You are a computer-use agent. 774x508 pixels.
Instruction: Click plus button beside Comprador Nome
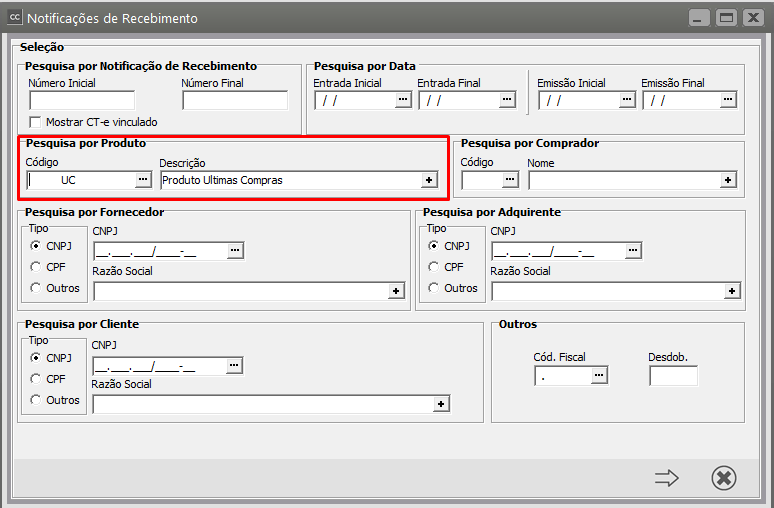click(727, 180)
